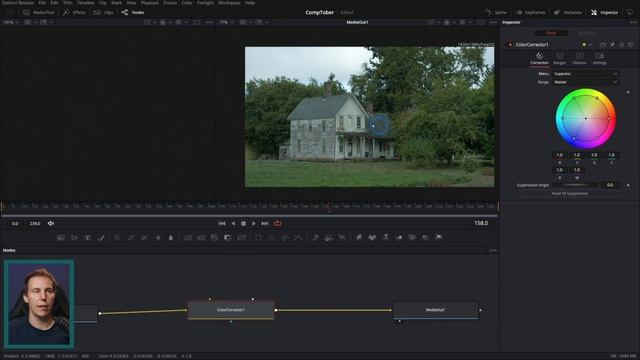640x360 pixels.
Task: Add a Transform node from toolbar
Action: click(x=241, y=238)
